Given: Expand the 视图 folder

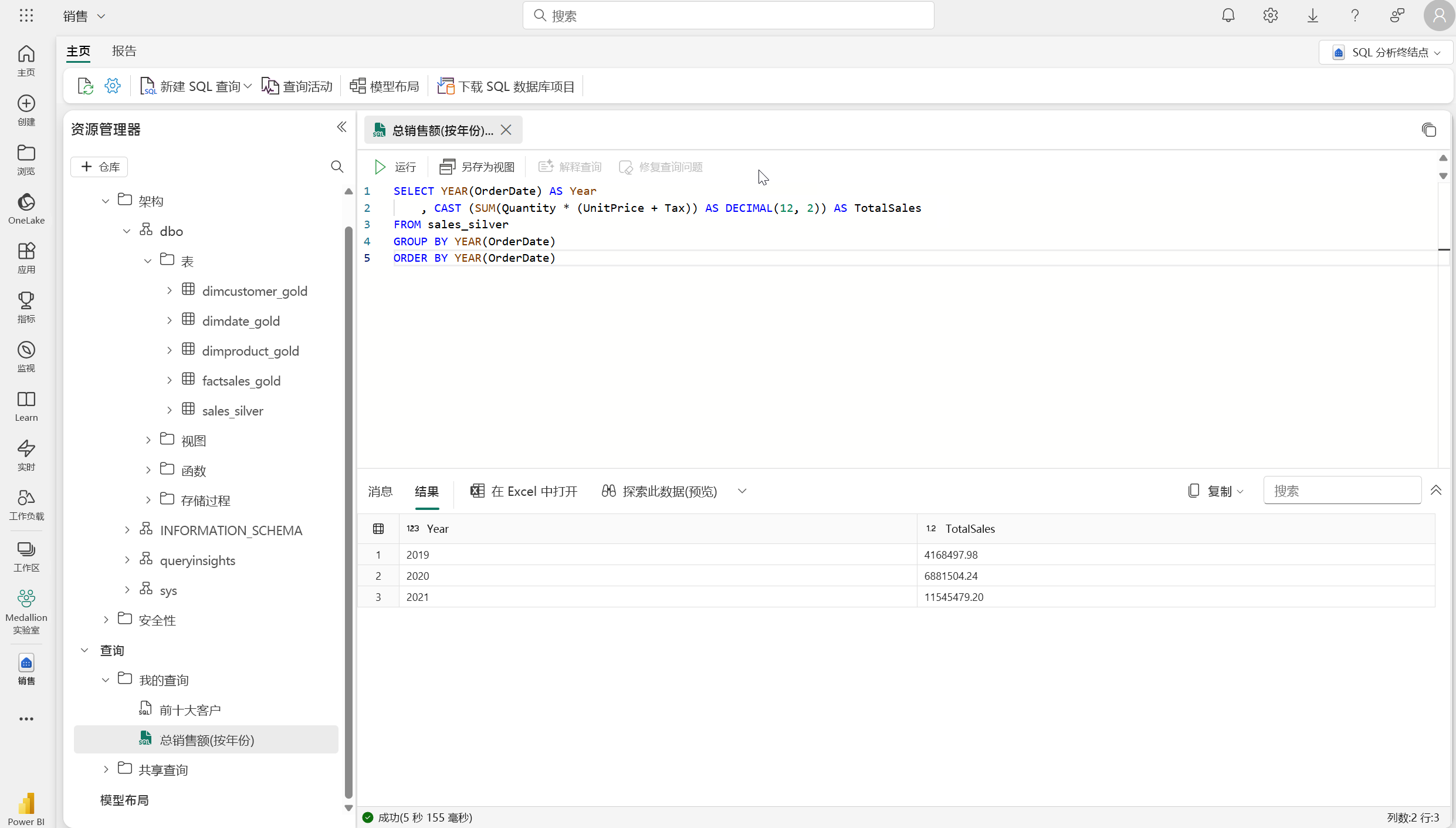Looking at the screenshot, I should point(148,441).
